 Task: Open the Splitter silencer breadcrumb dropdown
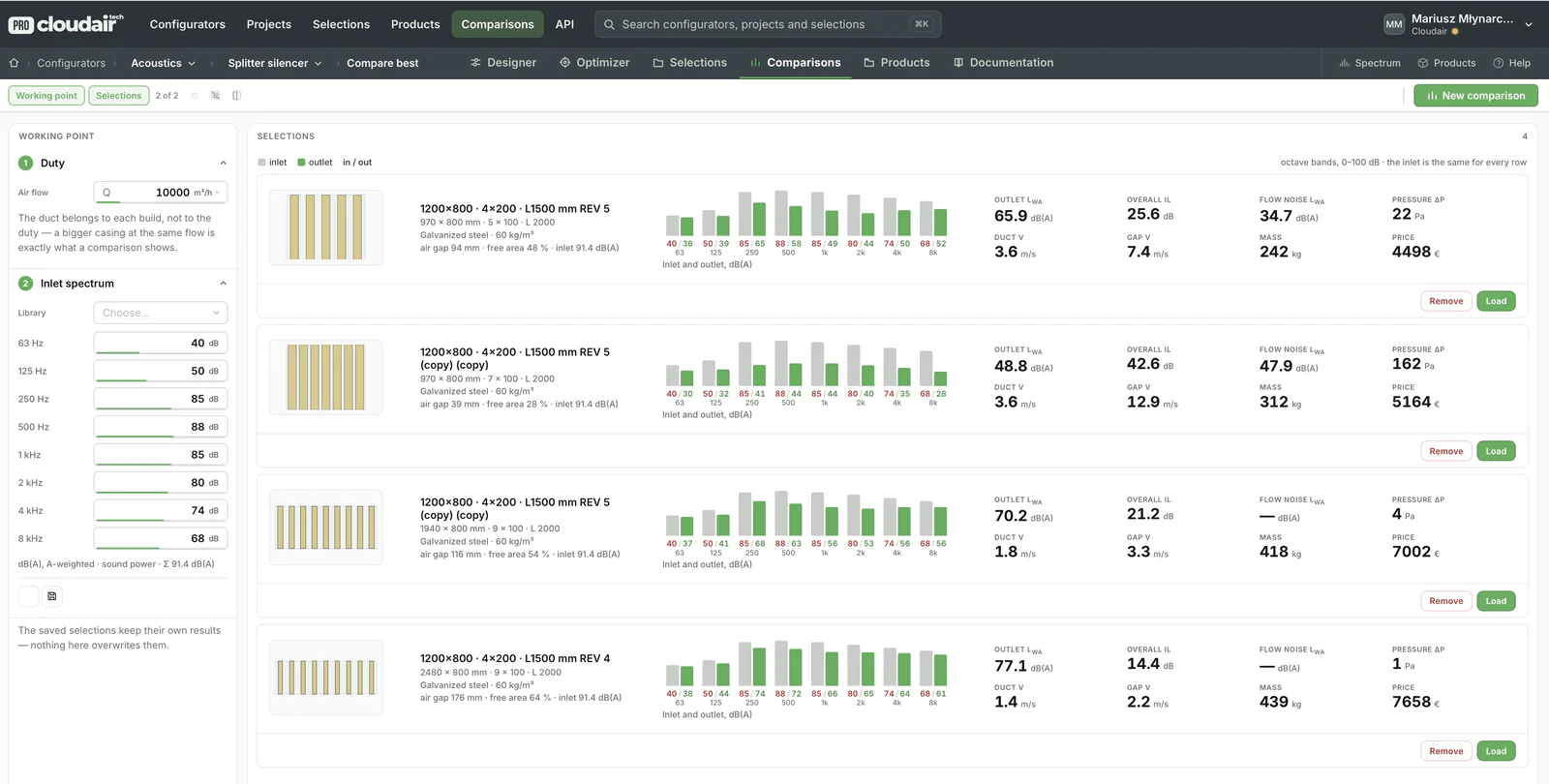point(275,63)
